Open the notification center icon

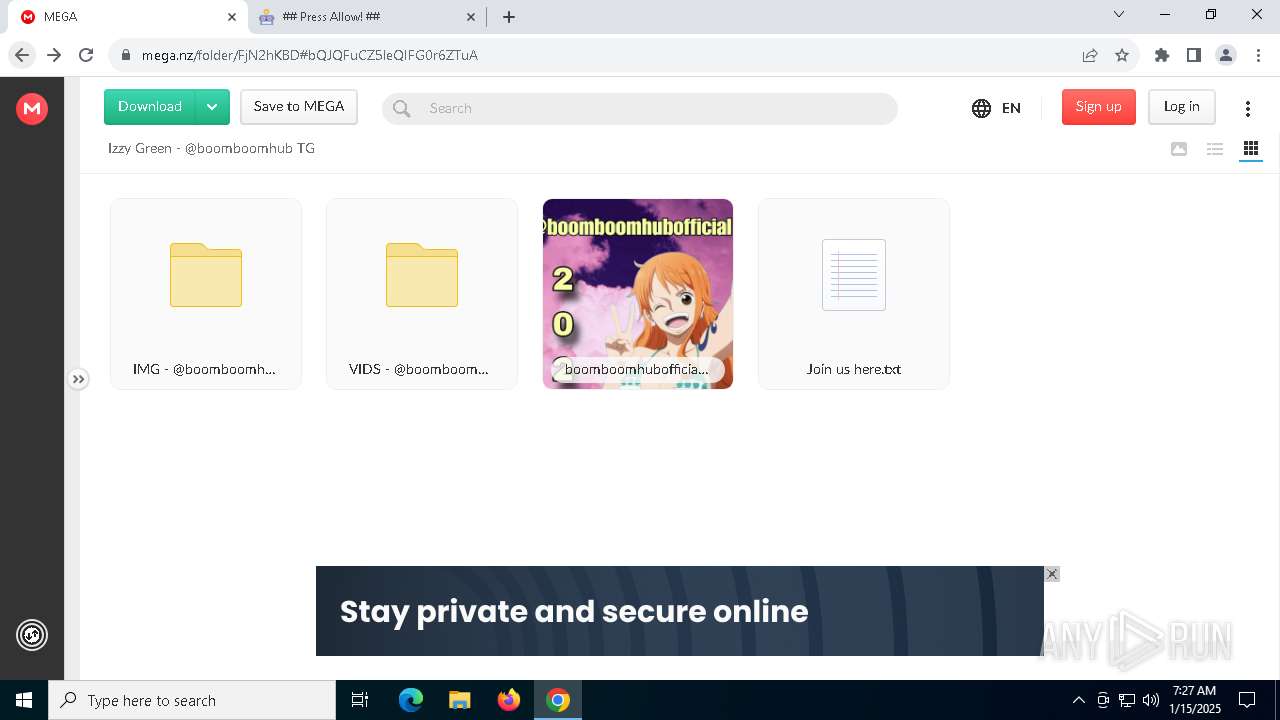(1248, 700)
